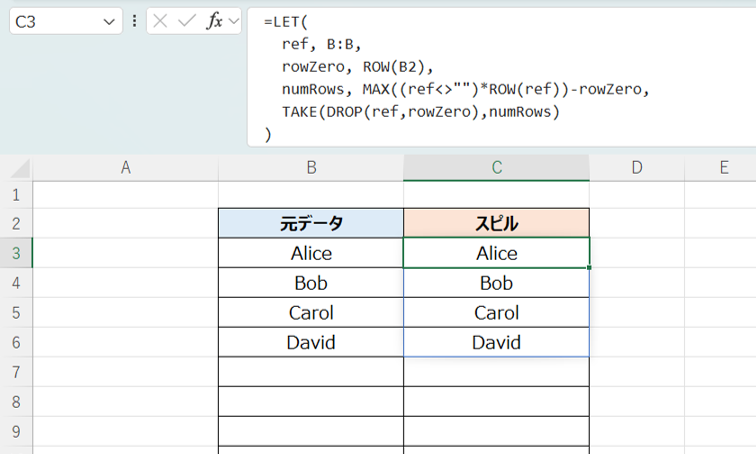Select row 4 header
This screenshot has width=756, height=454.
16,283
